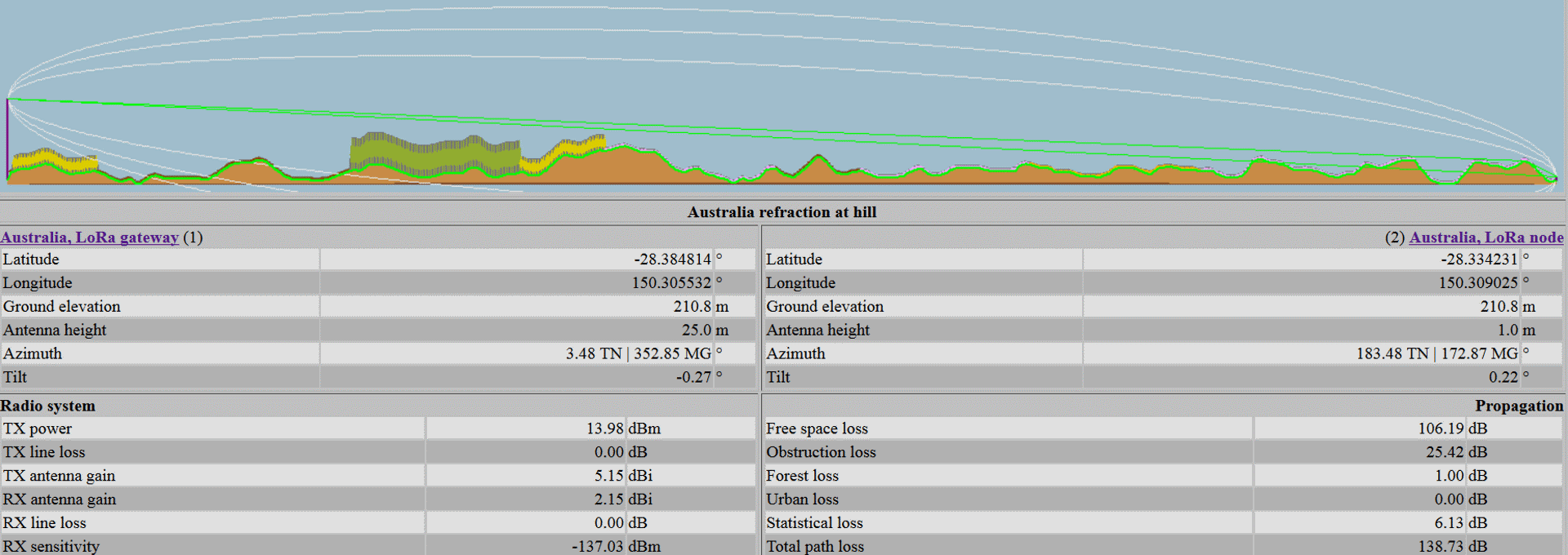This screenshot has width=1568, height=555.
Task: Select forest loss value 1.00
Action: (x=1450, y=477)
